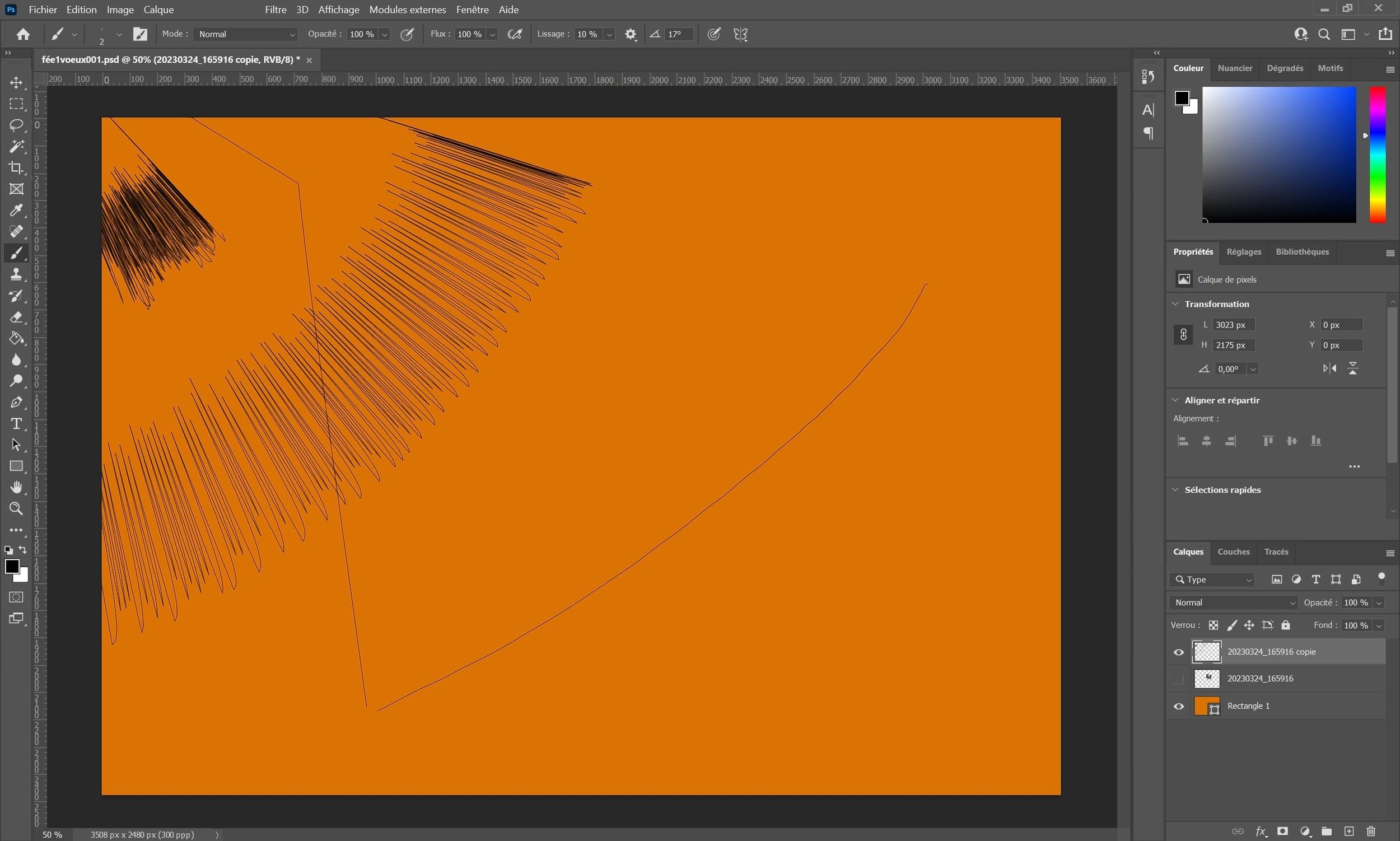Hide the Rectangle 1 layer
The image size is (1400, 841).
tap(1178, 707)
